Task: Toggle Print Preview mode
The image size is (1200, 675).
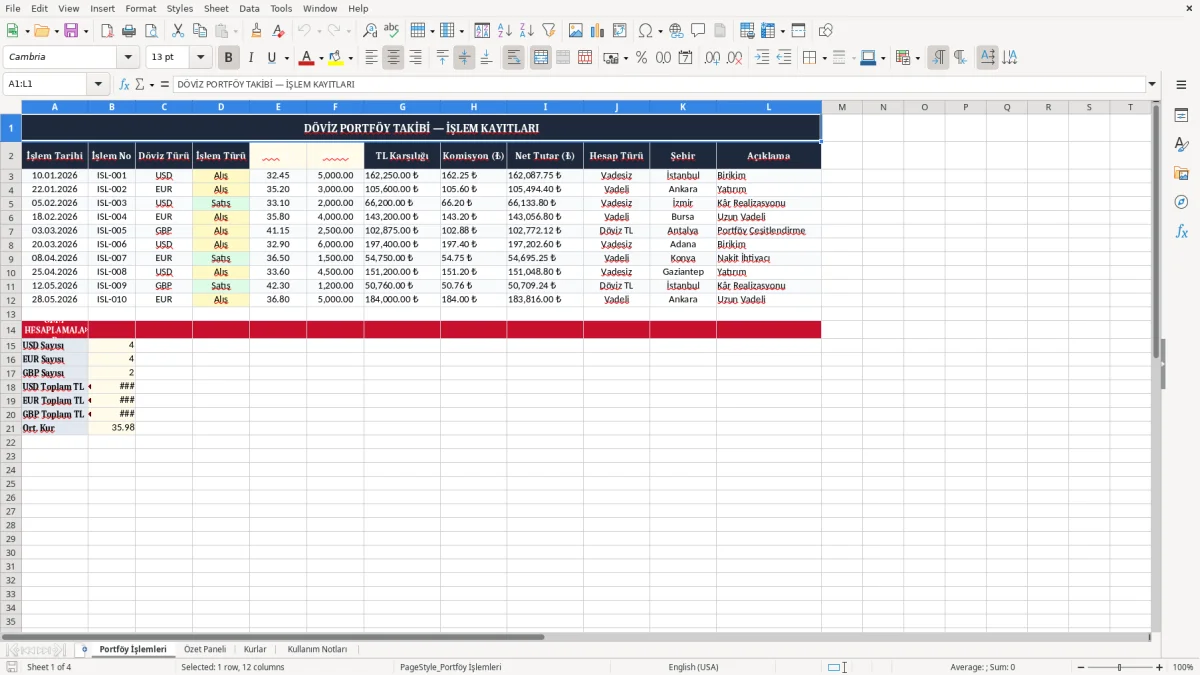Action: (151, 31)
